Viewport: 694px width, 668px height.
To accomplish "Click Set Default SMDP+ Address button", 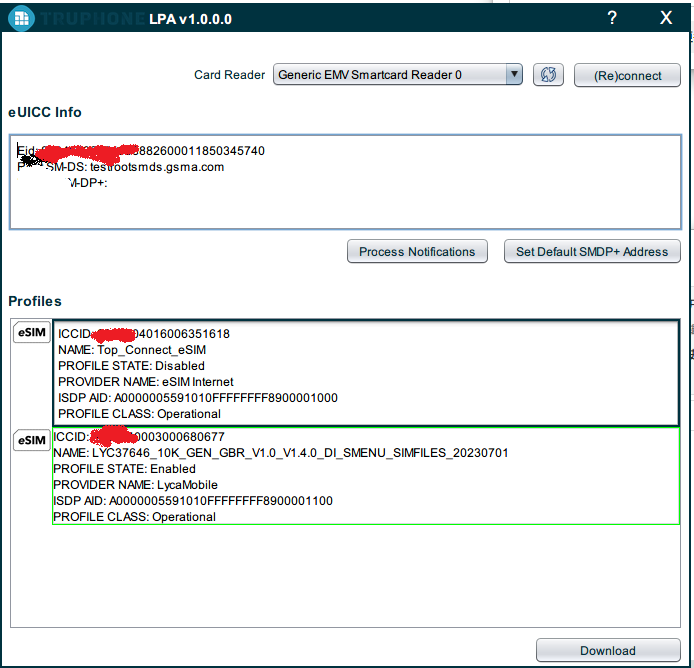I will 592,251.
